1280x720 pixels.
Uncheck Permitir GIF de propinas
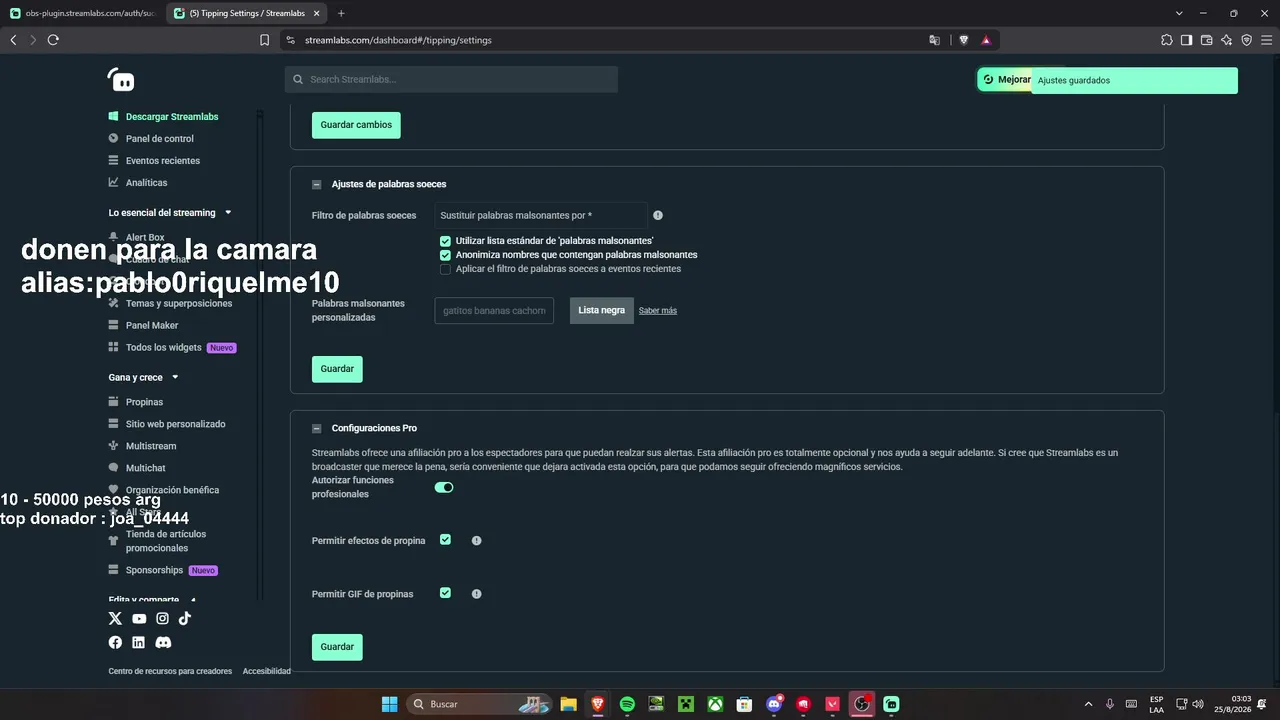[445, 593]
